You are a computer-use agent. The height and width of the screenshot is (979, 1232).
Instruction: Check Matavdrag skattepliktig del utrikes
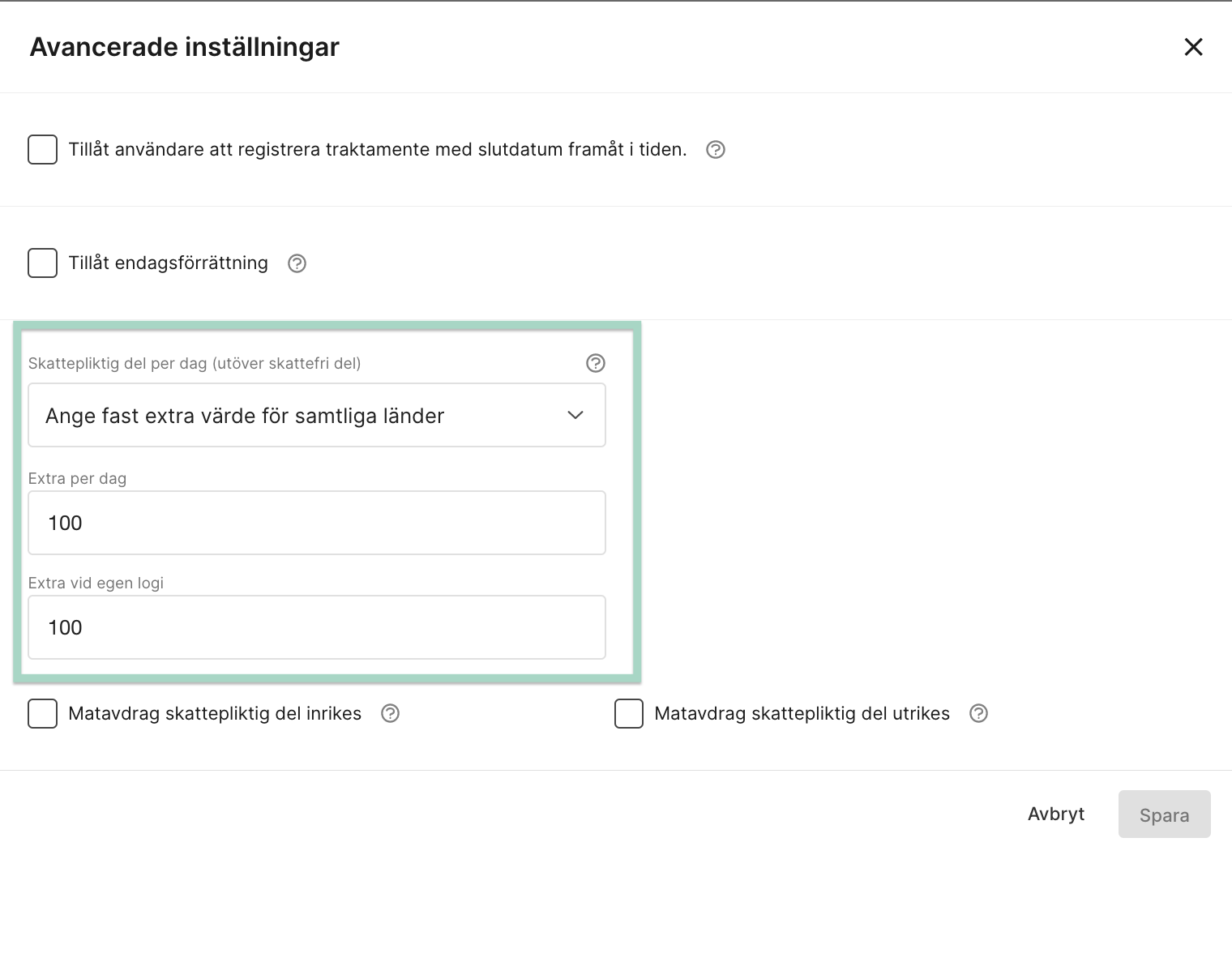629,714
